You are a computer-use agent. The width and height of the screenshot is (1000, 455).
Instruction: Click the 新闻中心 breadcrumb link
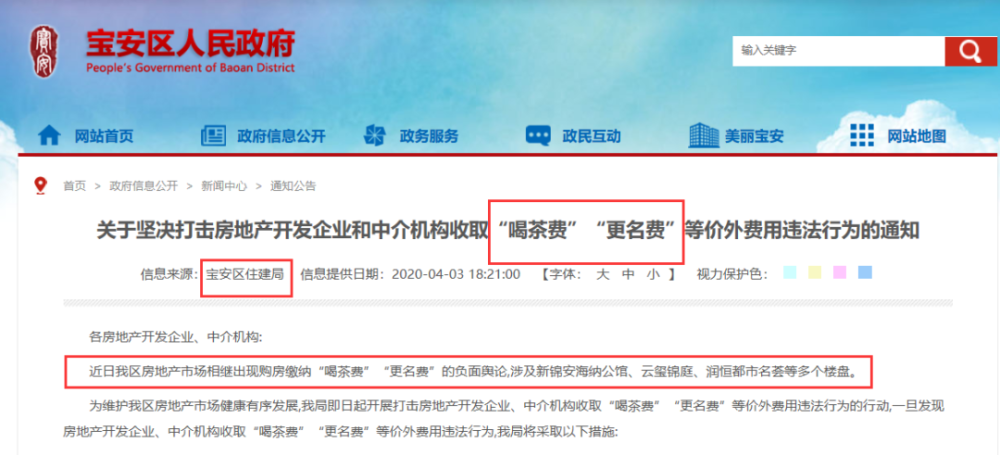(224, 186)
